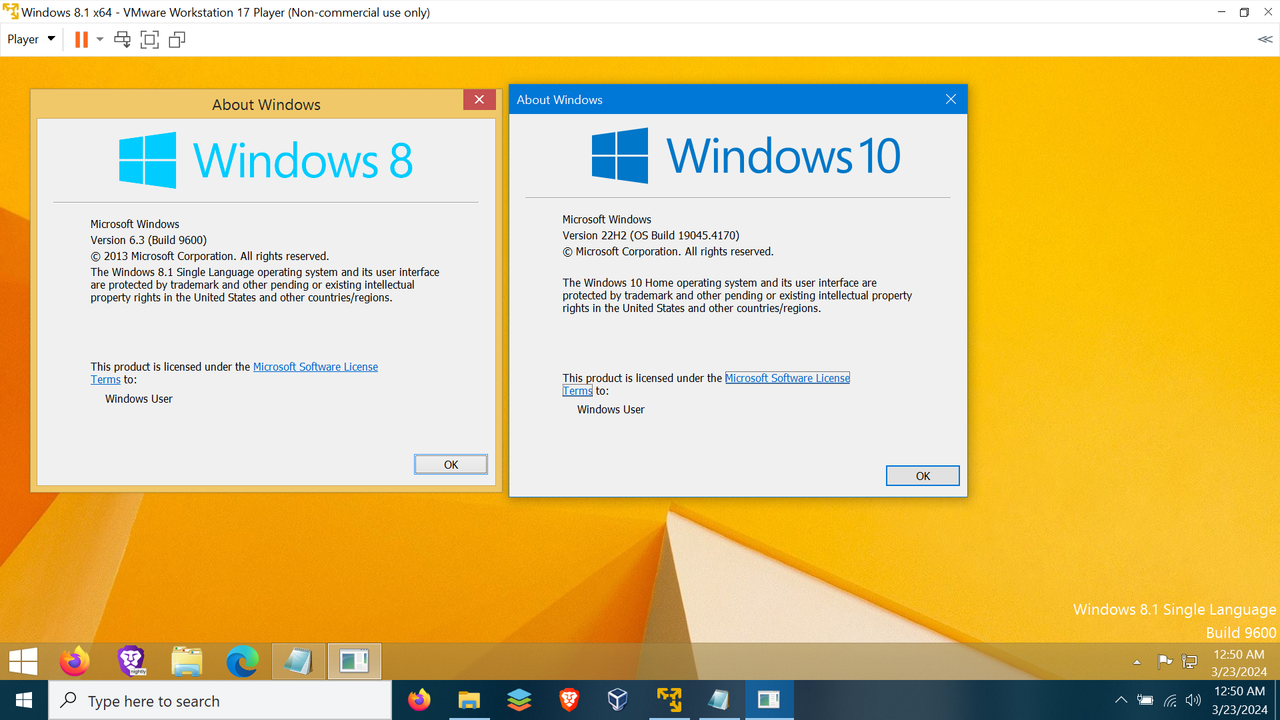Click 'Version 22H2 (OS Build 19045.4170)' text

(x=651, y=235)
